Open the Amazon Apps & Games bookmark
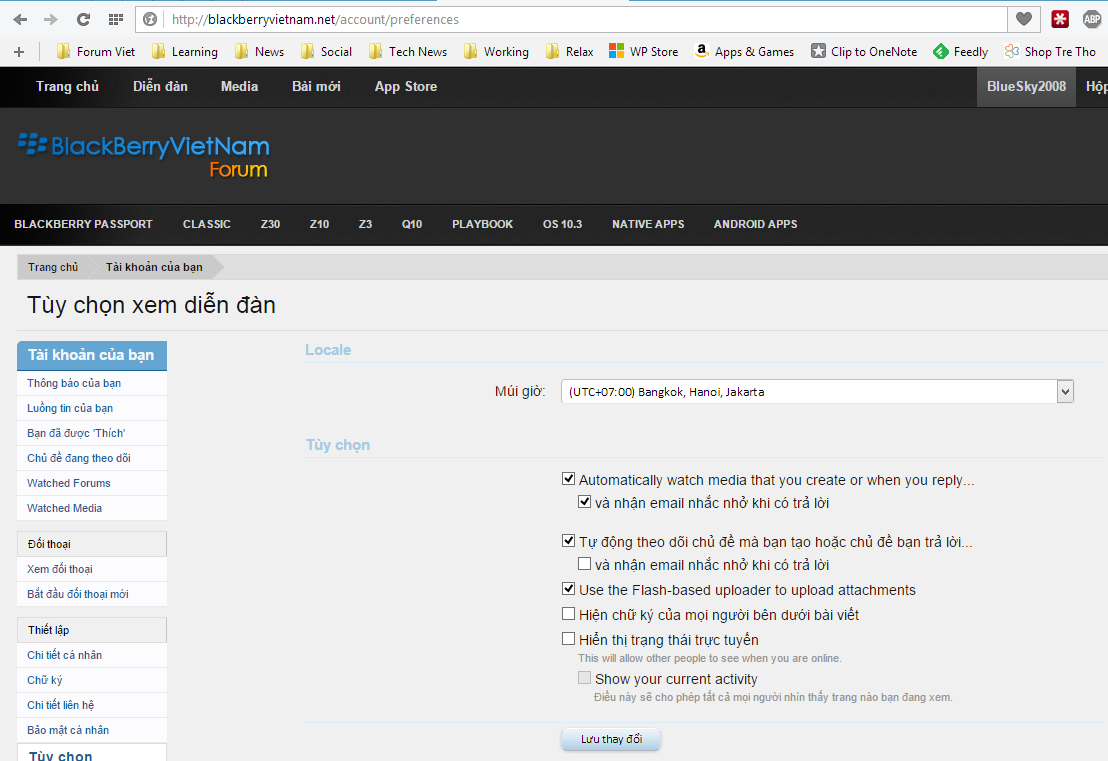 coord(744,52)
